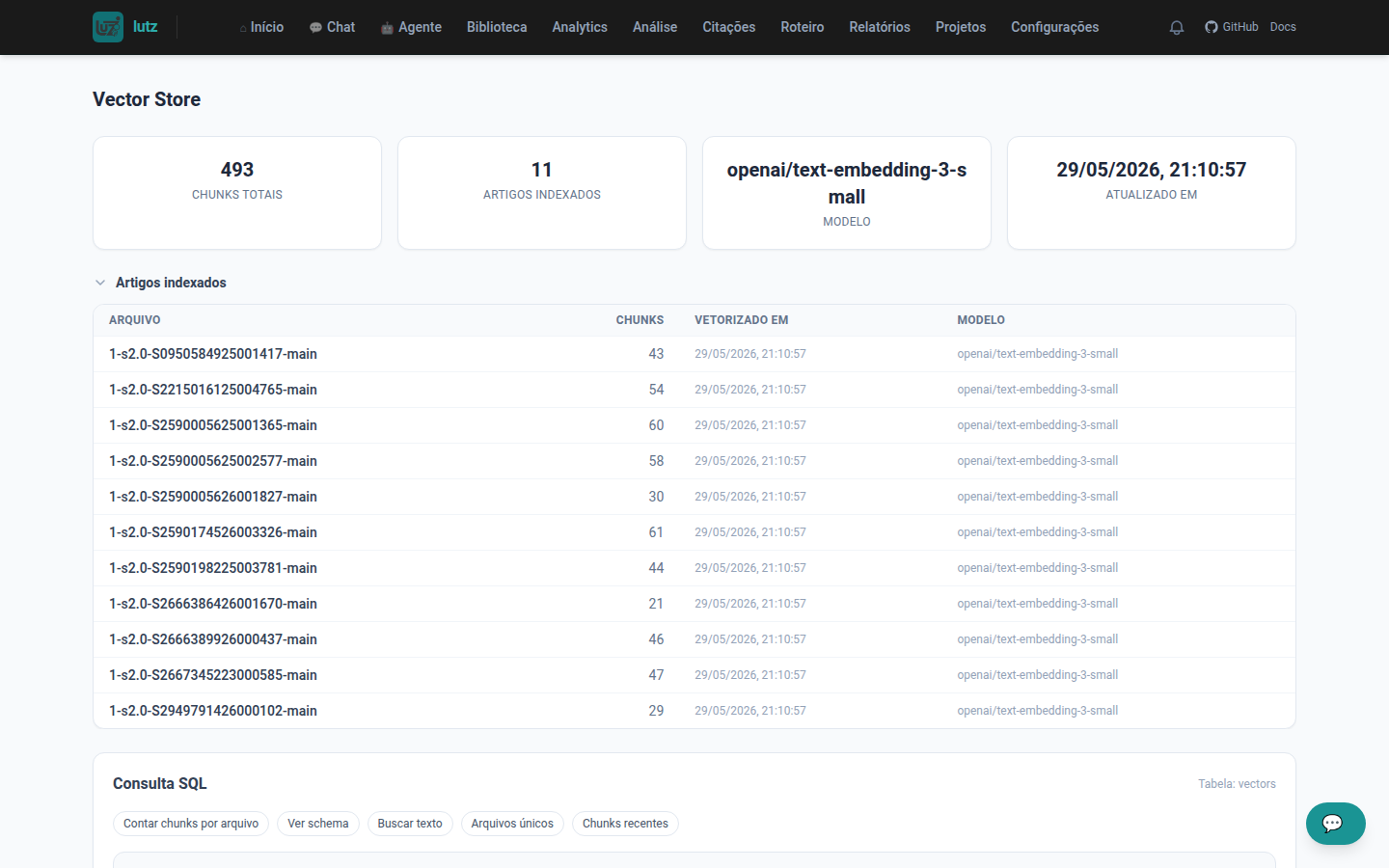Open Chat from the navigation bar
The image size is (1389, 868).
point(332,27)
